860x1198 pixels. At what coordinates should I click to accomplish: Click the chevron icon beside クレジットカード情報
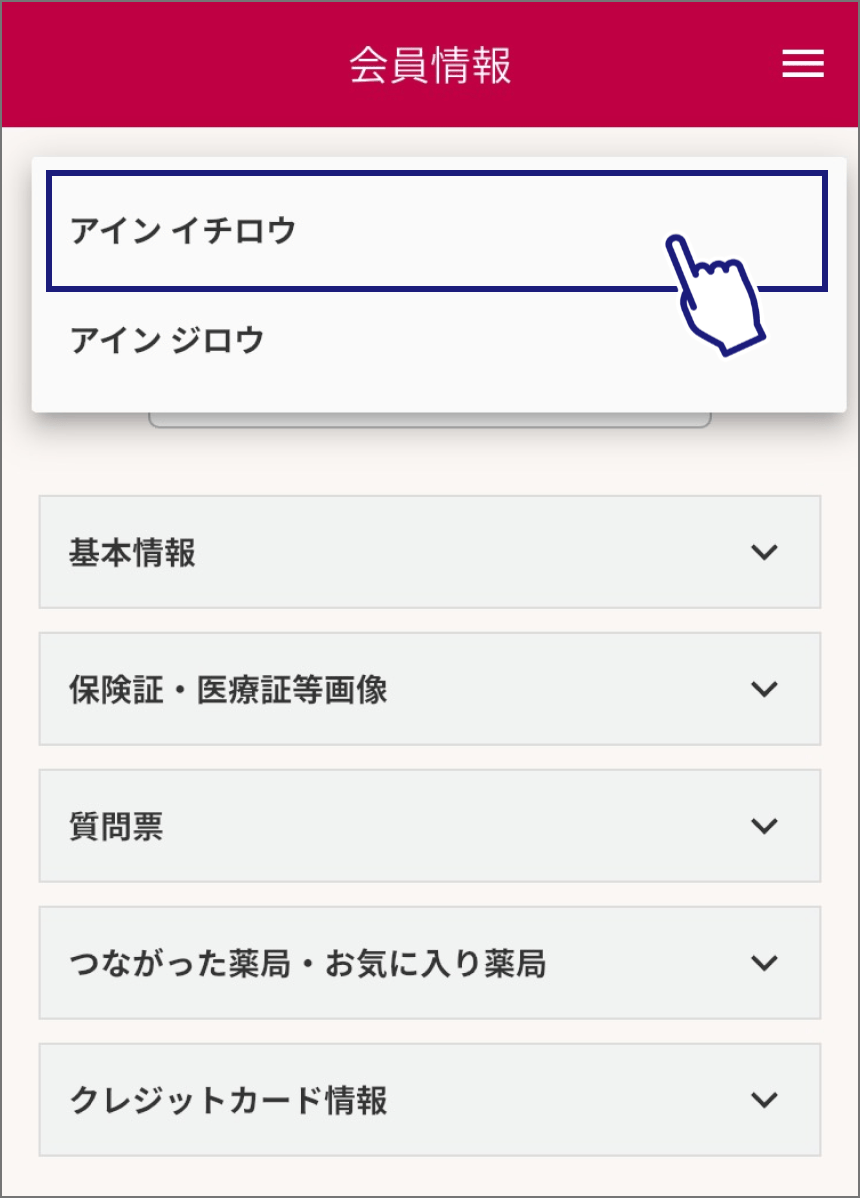(x=764, y=1100)
